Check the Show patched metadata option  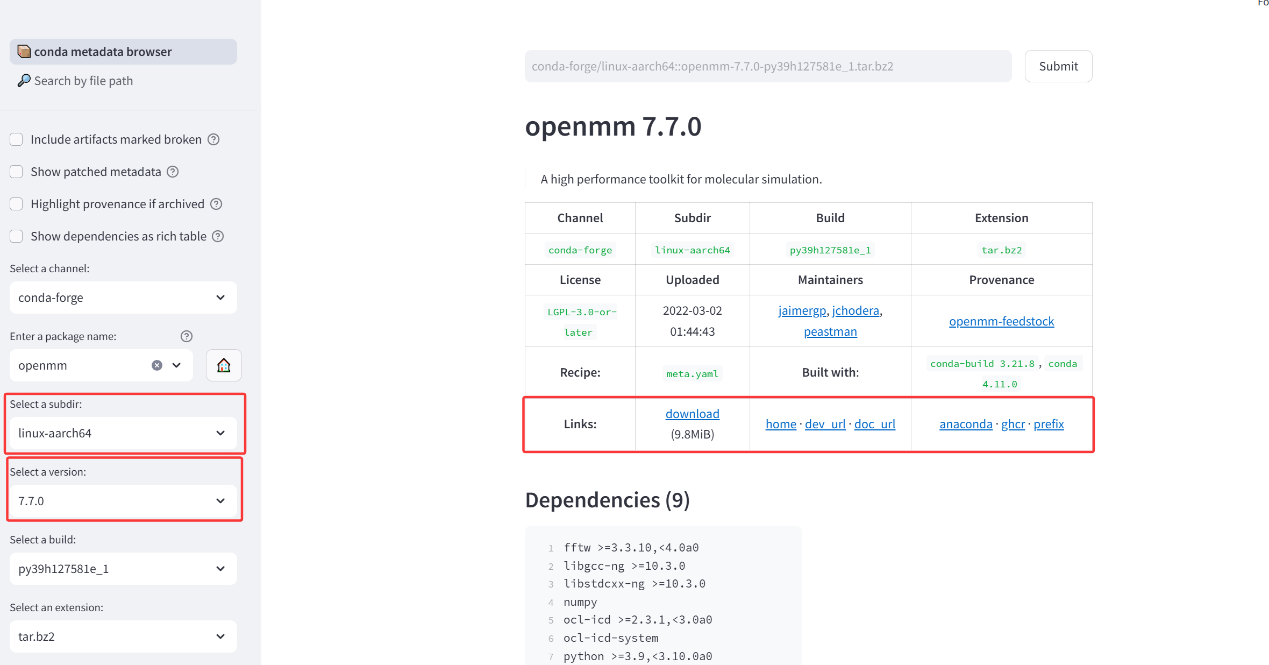click(x=16, y=171)
